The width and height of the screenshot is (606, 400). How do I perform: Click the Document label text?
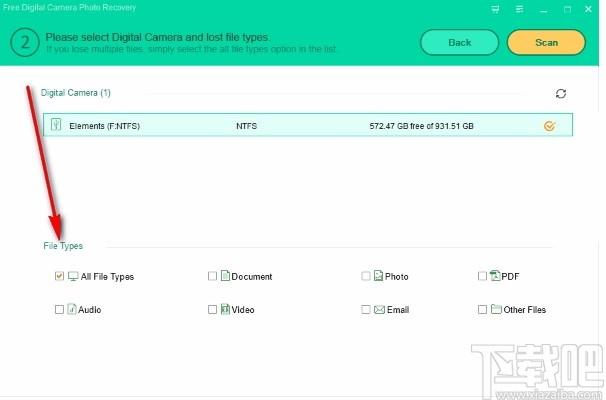(252, 277)
